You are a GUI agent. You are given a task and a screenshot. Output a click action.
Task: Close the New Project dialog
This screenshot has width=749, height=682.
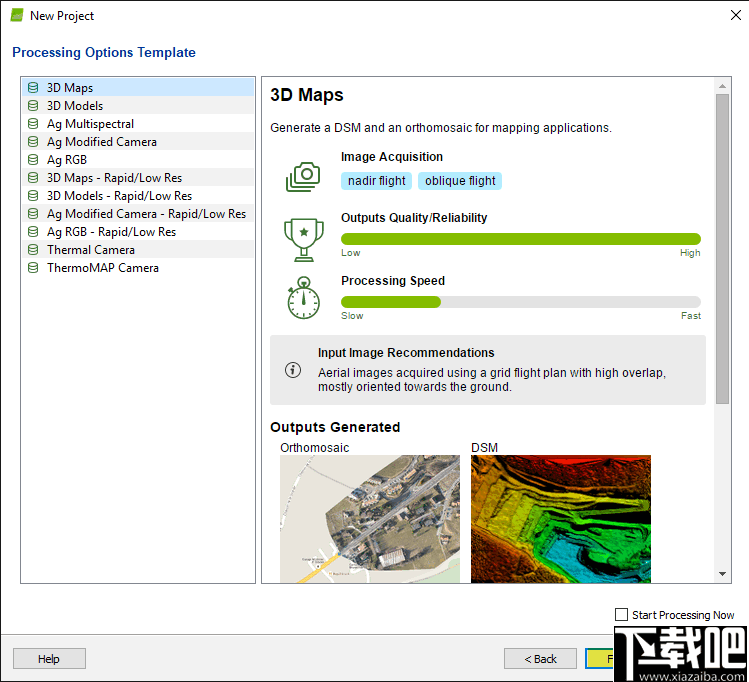click(736, 15)
